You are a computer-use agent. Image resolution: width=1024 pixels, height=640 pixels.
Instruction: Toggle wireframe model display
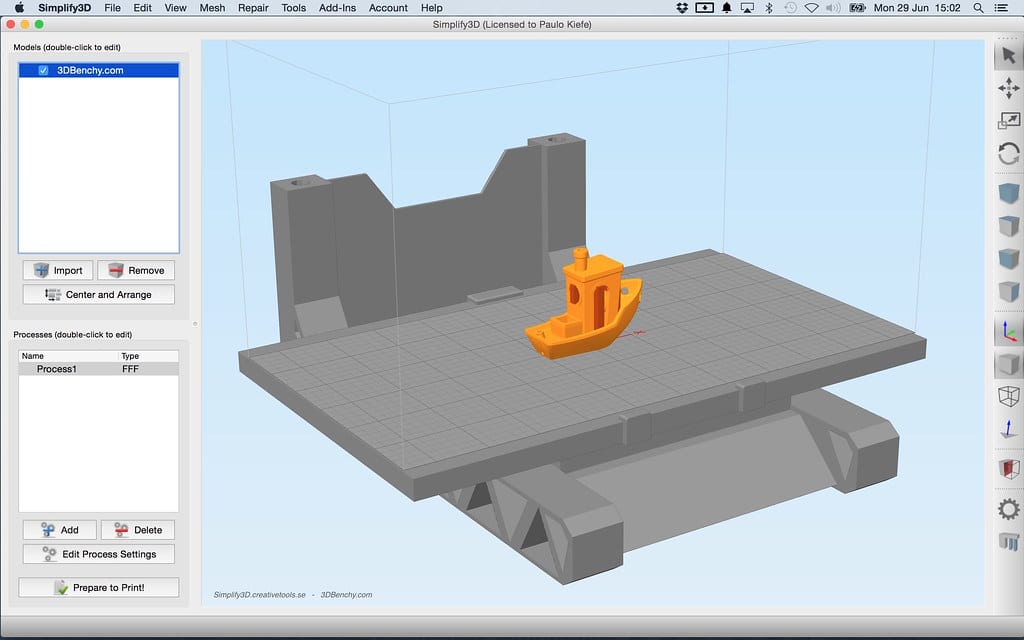click(1009, 396)
